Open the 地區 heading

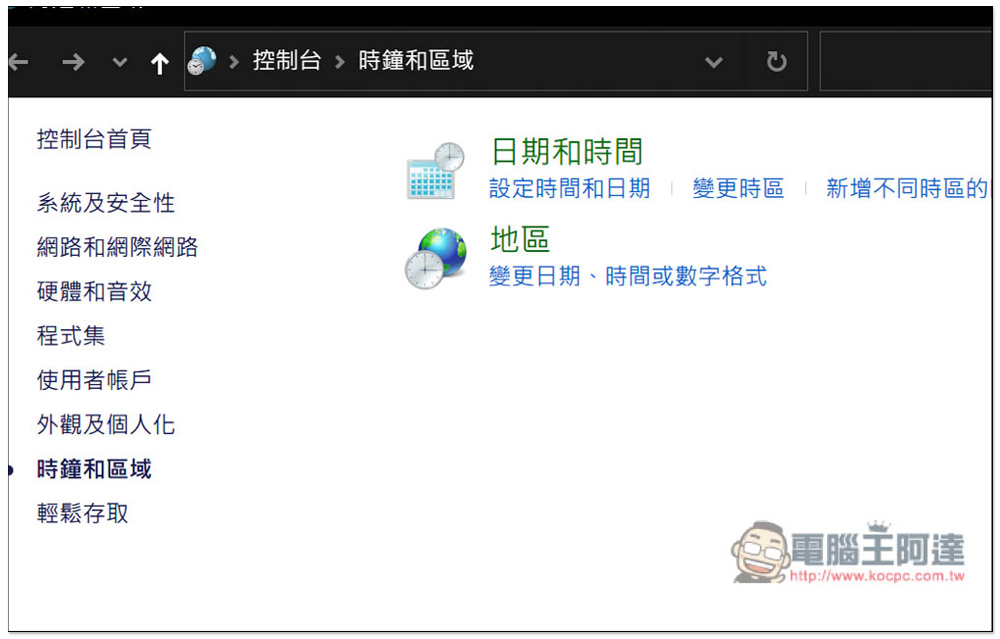pyautogui.click(x=520, y=240)
